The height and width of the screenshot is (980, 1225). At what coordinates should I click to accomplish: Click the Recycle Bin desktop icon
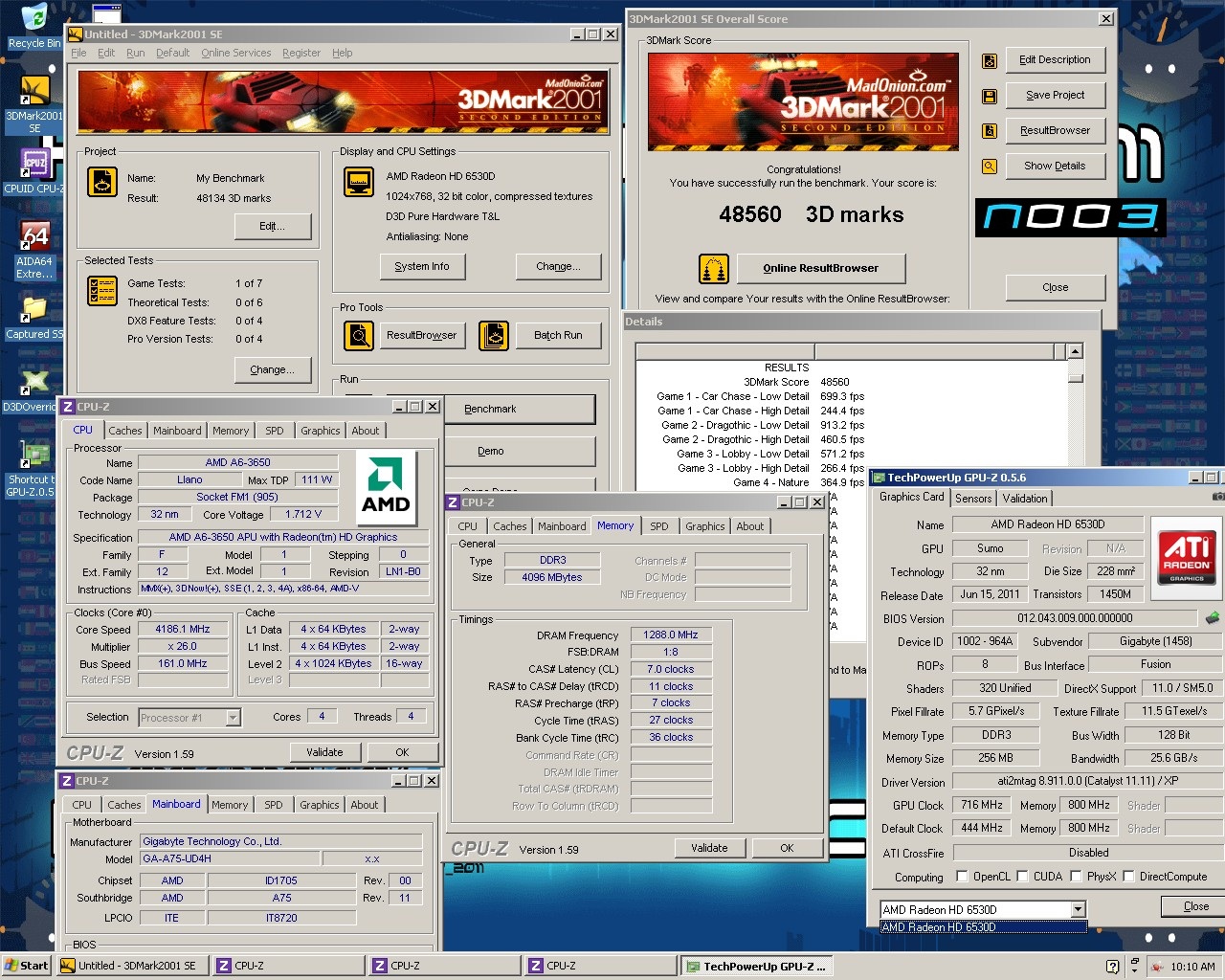click(33, 19)
